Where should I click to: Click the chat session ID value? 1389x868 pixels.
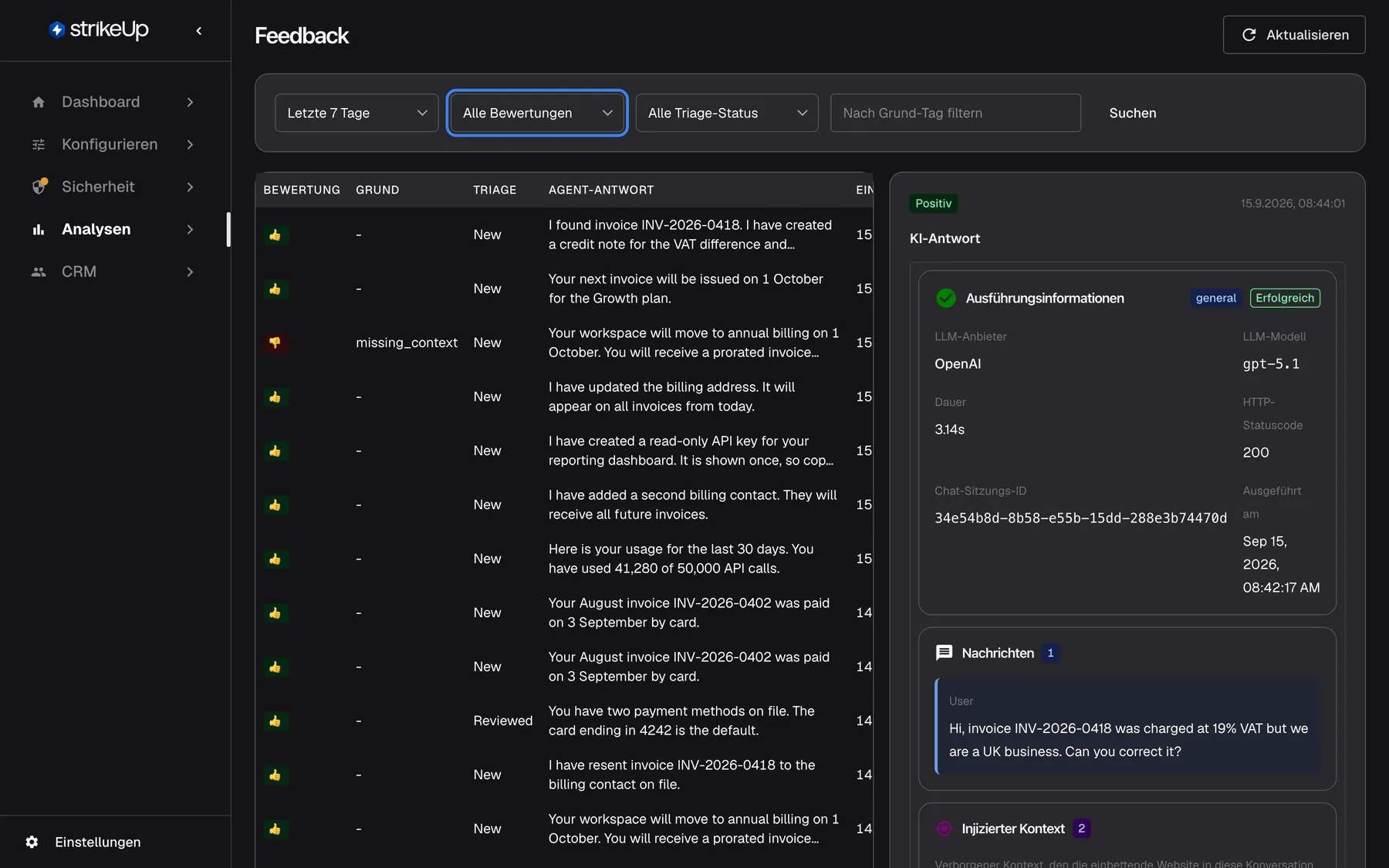pos(1080,518)
